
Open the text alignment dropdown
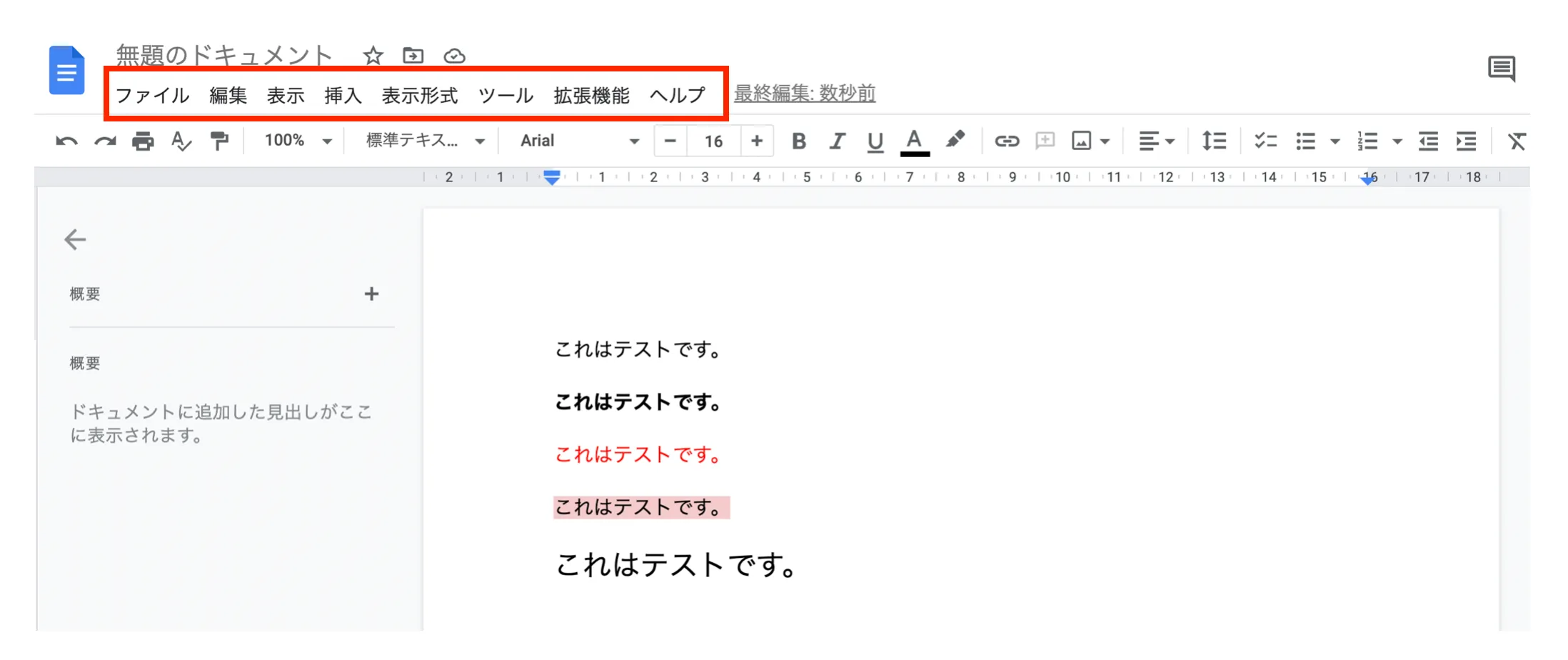[x=1156, y=141]
